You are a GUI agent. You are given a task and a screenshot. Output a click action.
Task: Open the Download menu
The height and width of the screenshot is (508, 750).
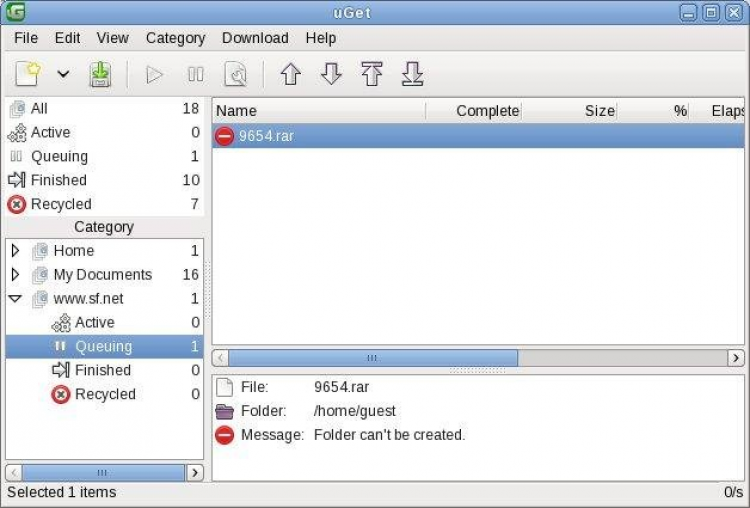point(255,38)
